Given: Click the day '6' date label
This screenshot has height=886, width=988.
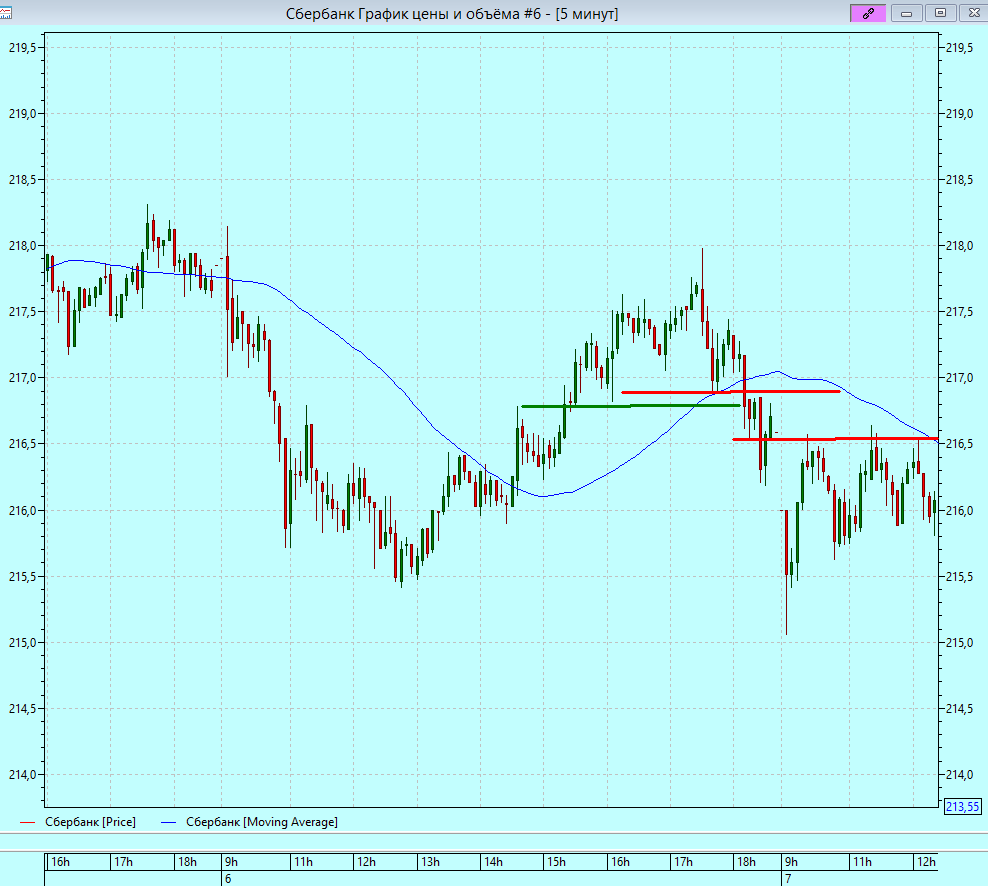Looking at the screenshot, I should tap(228, 878).
